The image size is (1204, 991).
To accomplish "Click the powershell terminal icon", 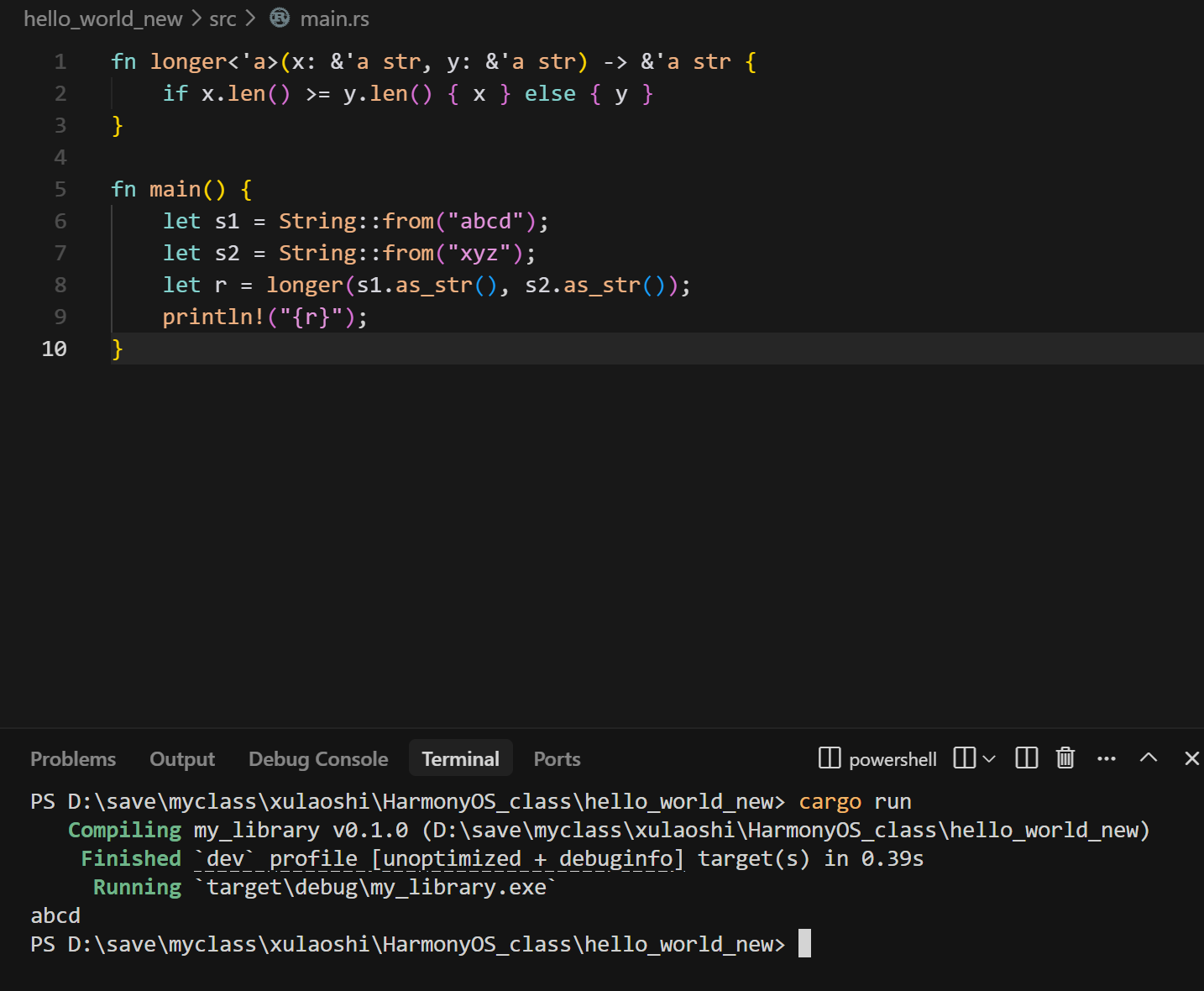I will (830, 758).
